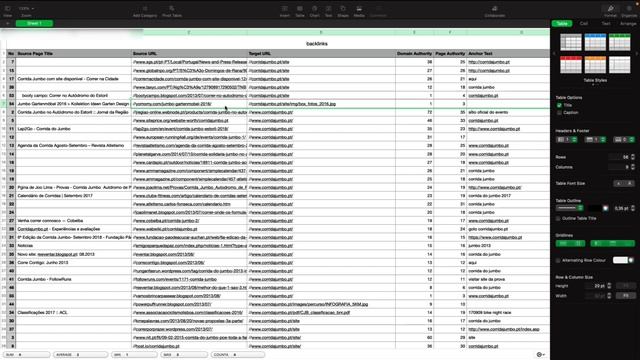The width and height of the screenshot is (640, 360).
Task: Add a new sheet with plus button
Action: (7, 23)
